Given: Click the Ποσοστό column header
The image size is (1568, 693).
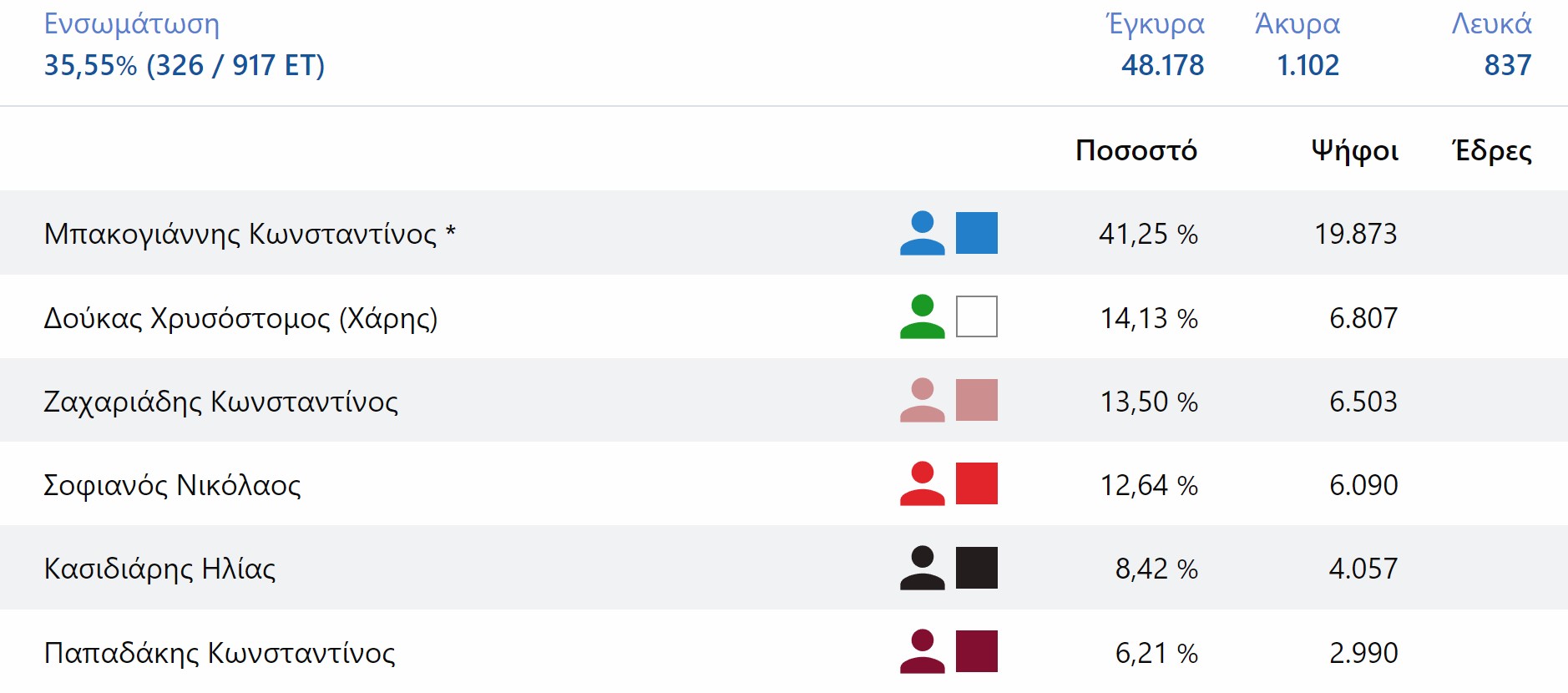Looking at the screenshot, I should [x=1136, y=150].
